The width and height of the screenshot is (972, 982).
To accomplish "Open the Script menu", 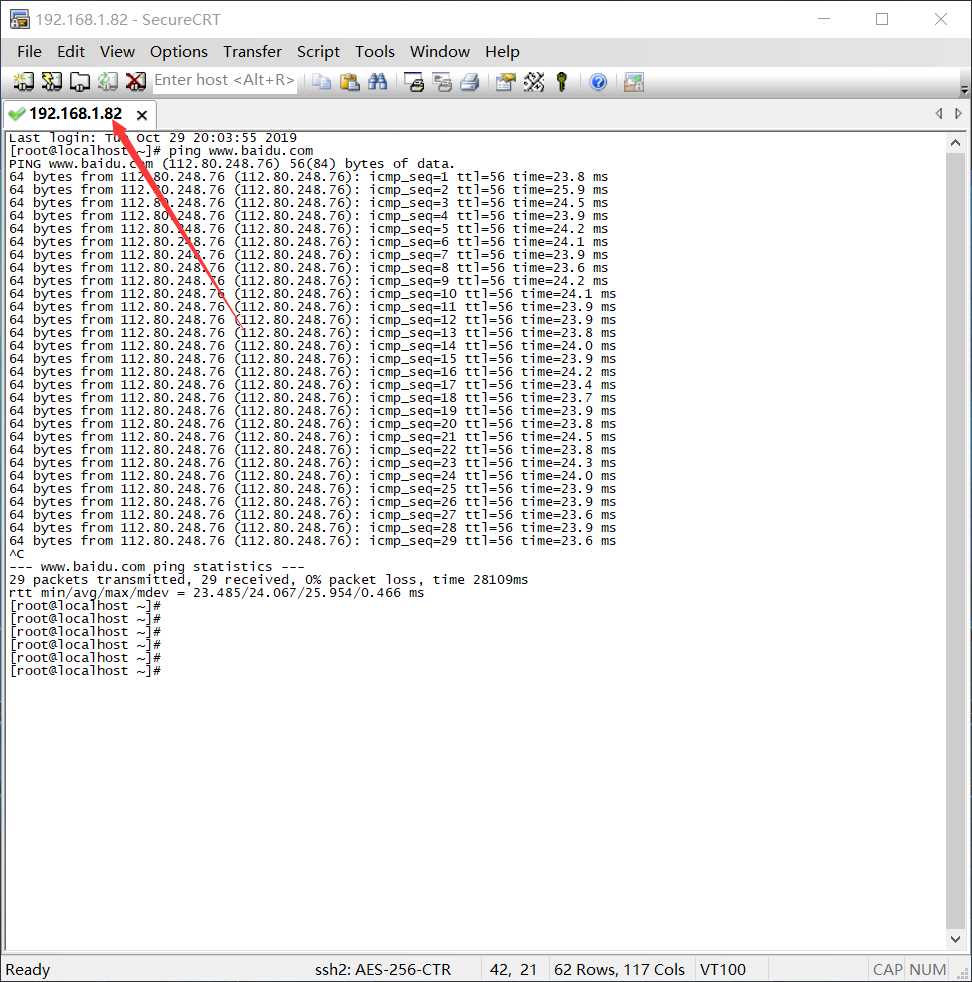I will click(x=318, y=51).
